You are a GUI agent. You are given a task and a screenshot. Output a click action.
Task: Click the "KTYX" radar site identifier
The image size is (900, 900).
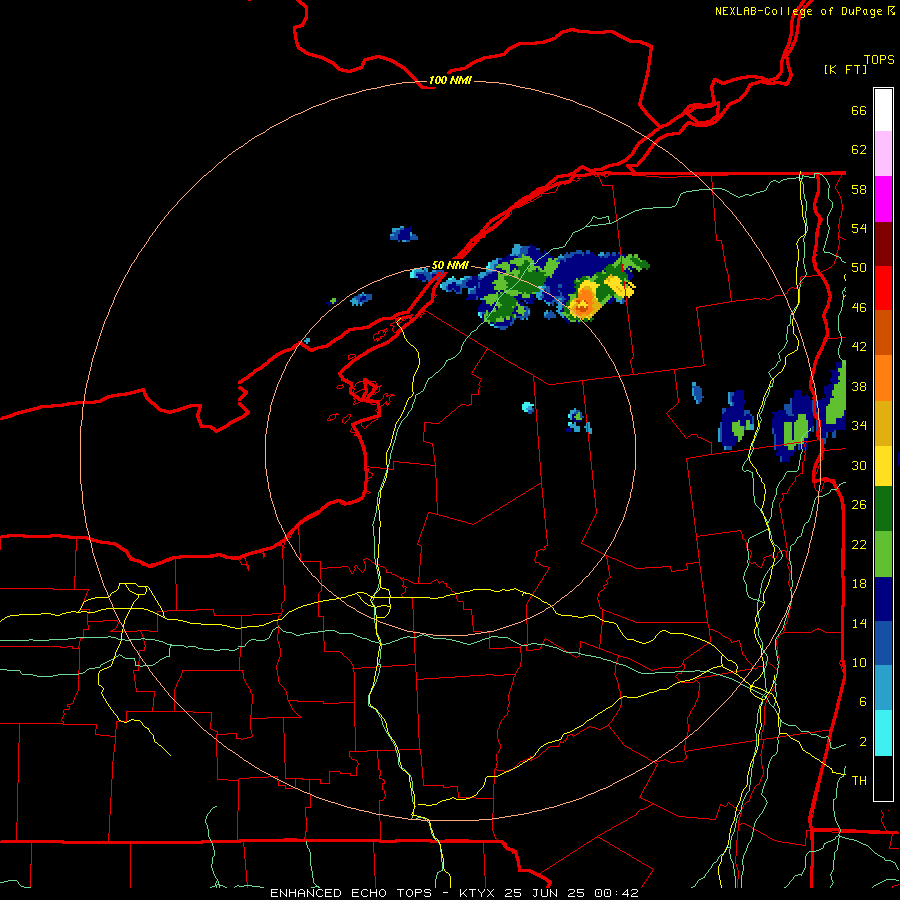pyautogui.click(x=476, y=893)
